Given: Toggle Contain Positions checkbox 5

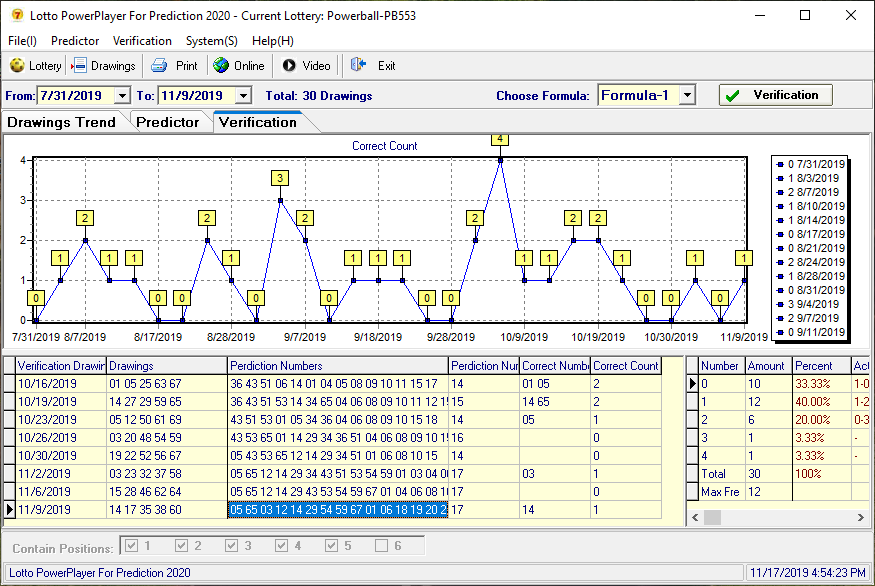Looking at the screenshot, I should pyautogui.click(x=331, y=545).
